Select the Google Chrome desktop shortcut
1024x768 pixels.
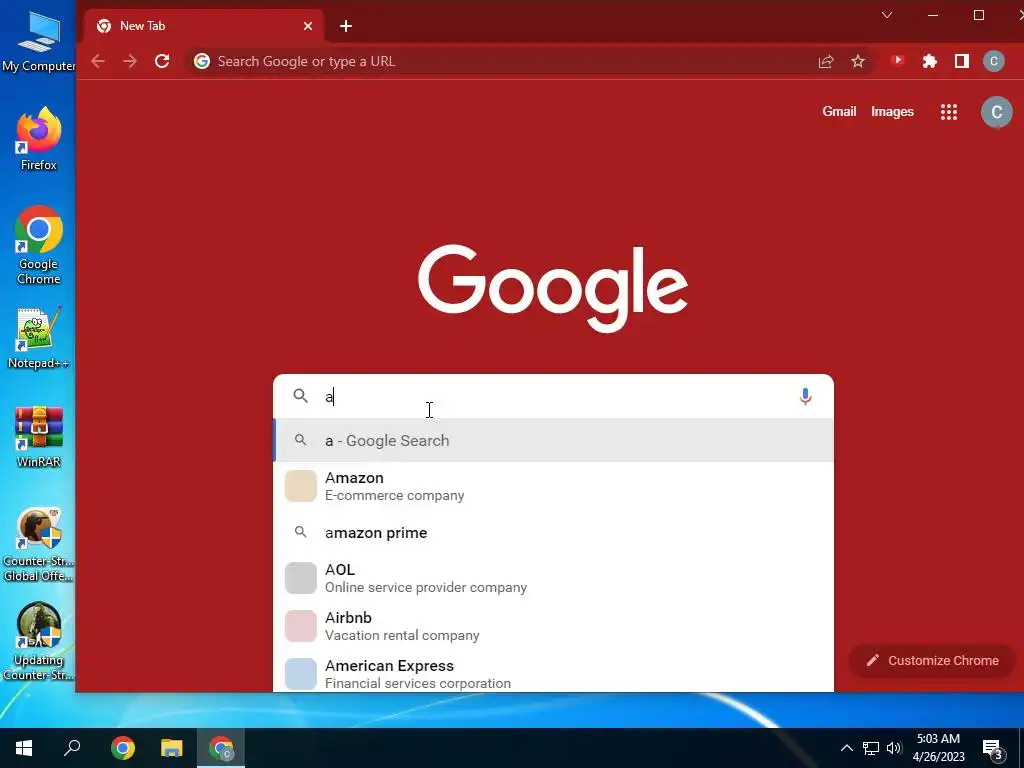pos(39,245)
